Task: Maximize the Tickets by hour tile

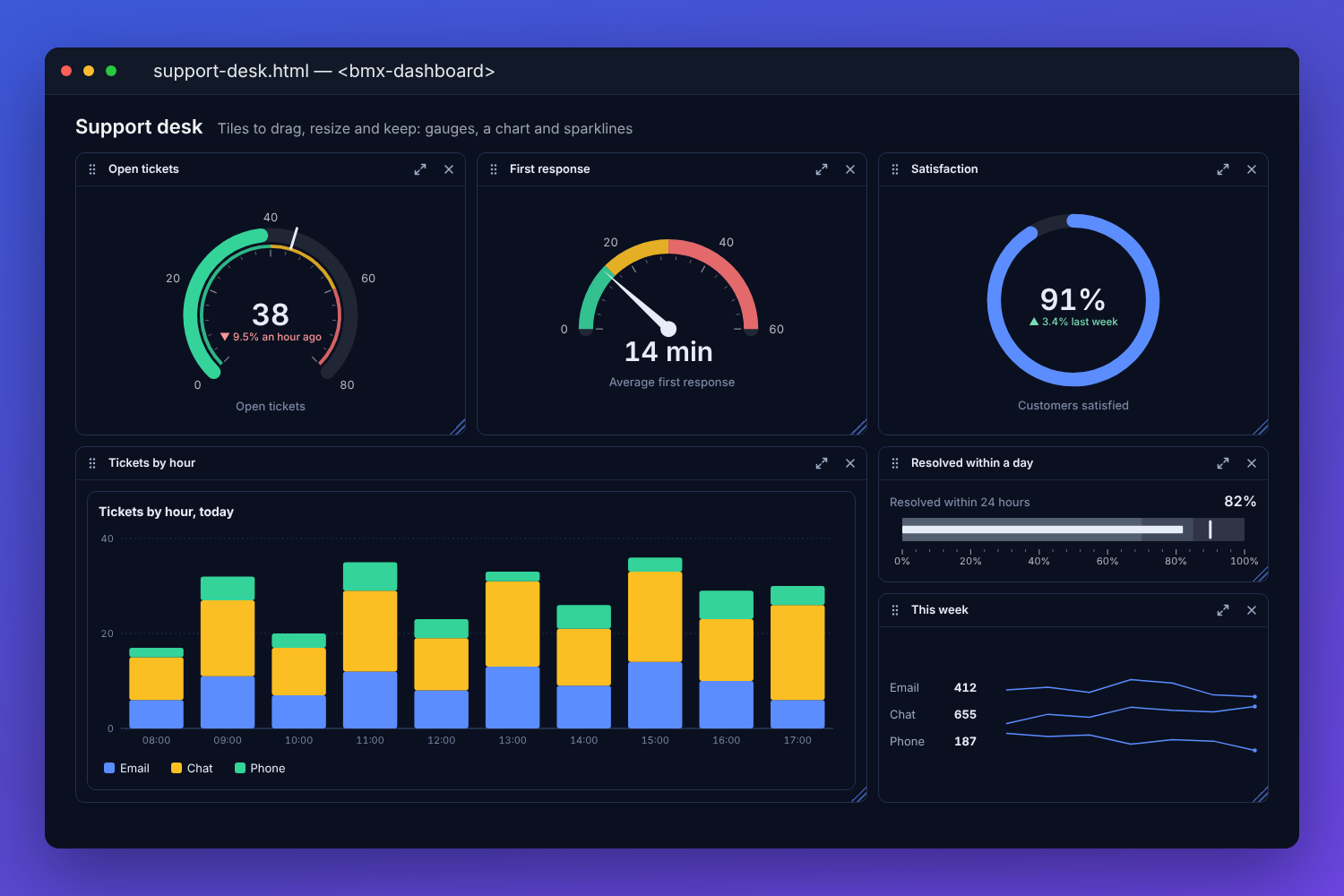Action: point(822,463)
